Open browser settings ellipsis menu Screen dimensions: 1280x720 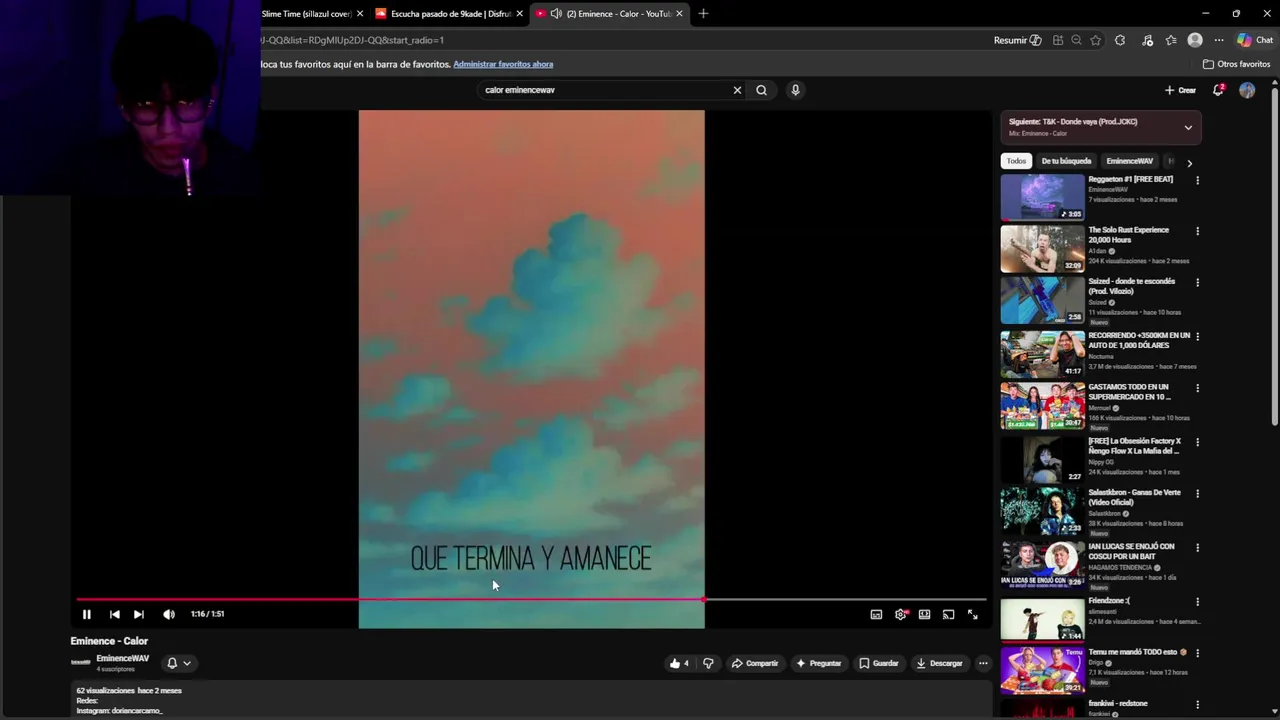(x=1219, y=41)
